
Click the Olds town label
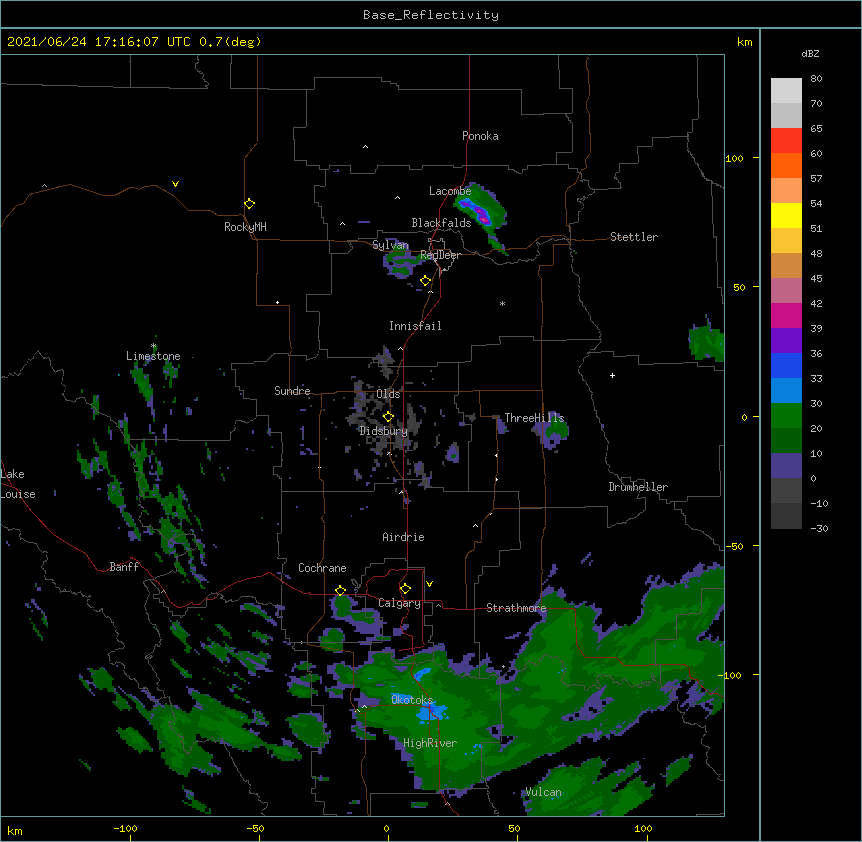click(x=388, y=394)
